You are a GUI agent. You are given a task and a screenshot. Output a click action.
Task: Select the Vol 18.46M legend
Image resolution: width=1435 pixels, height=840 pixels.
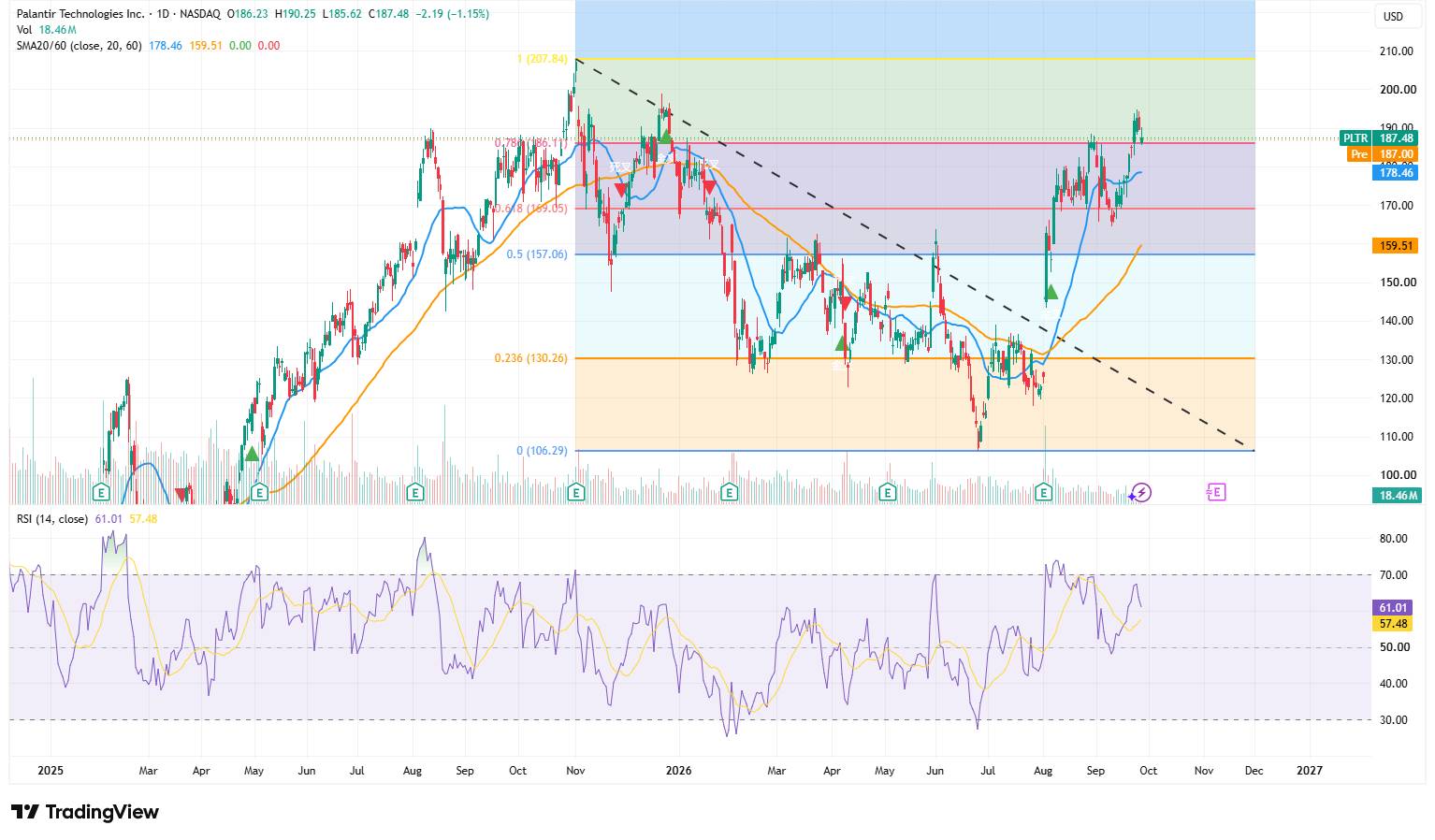[47, 30]
